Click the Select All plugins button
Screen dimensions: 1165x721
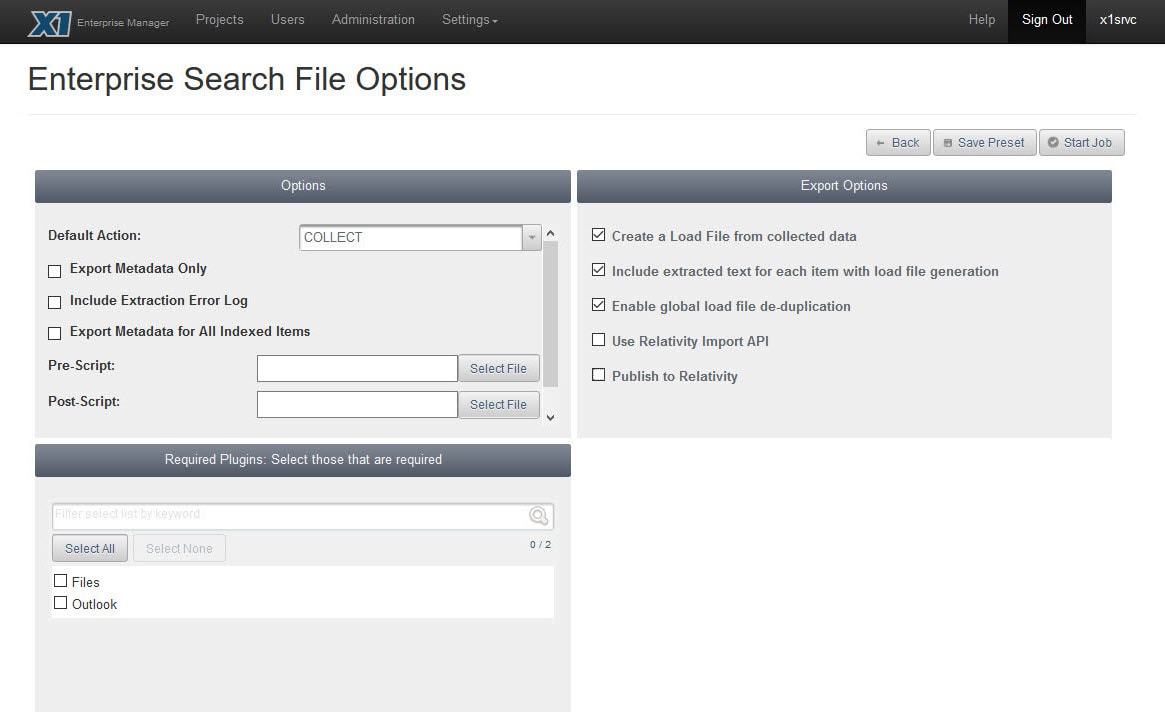pyautogui.click(x=90, y=549)
